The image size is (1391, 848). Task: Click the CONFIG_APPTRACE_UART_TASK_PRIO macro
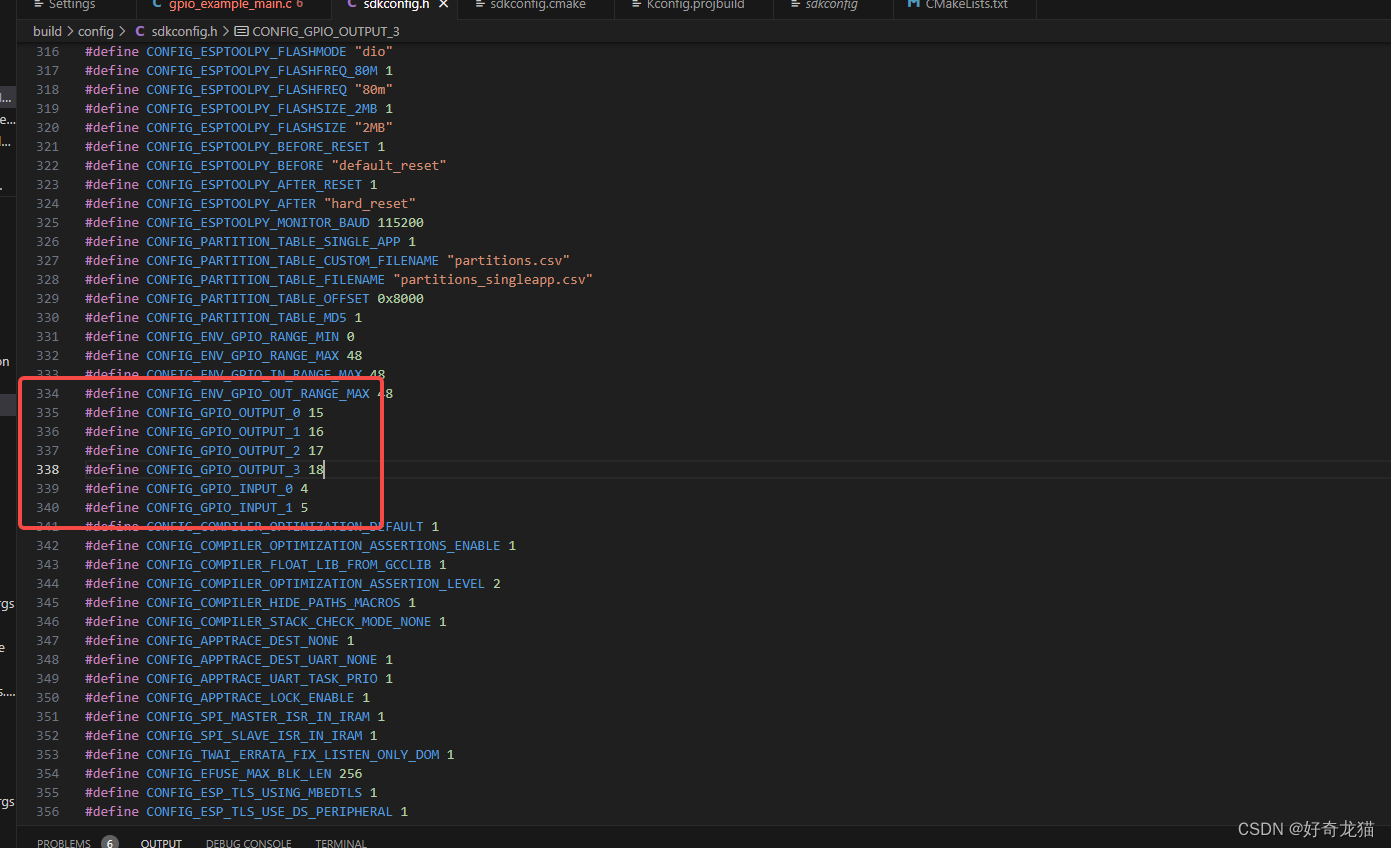pos(262,678)
